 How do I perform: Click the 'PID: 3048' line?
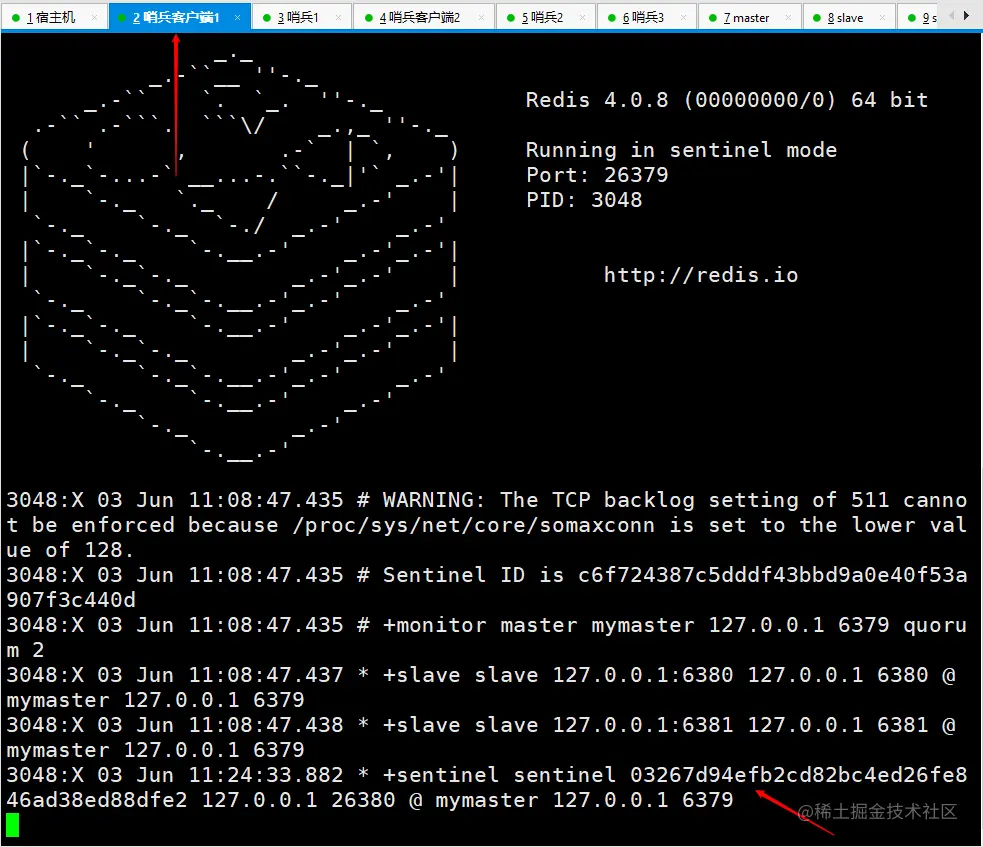point(584,200)
